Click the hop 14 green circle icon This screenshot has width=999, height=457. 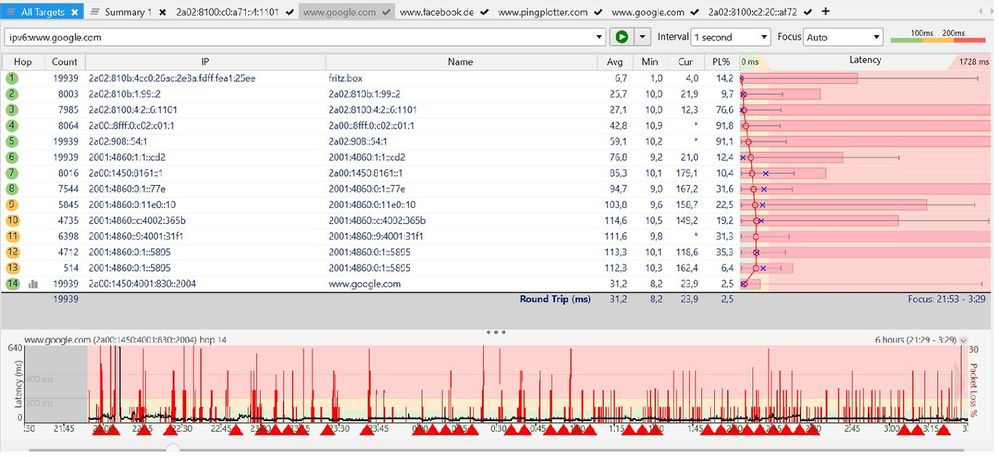coord(13,284)
